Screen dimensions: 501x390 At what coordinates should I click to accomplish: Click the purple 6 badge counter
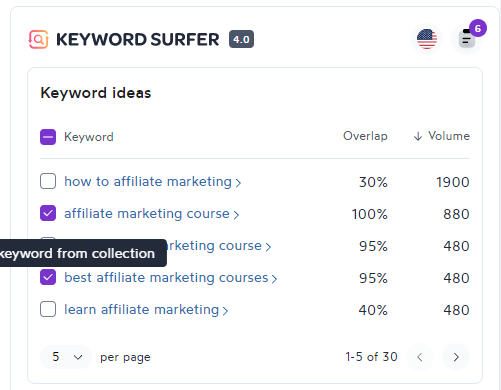tap(478, 28)
